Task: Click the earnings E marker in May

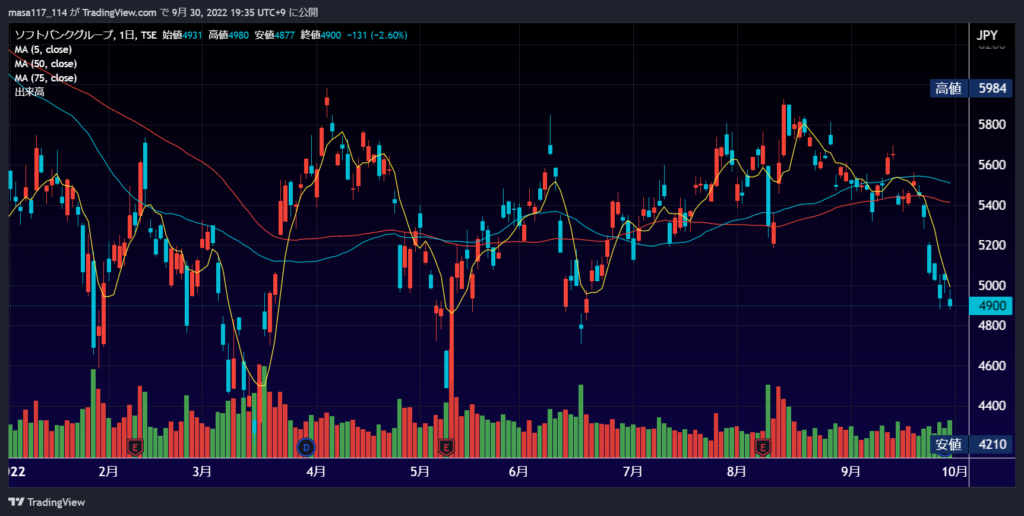Action: 447,447
